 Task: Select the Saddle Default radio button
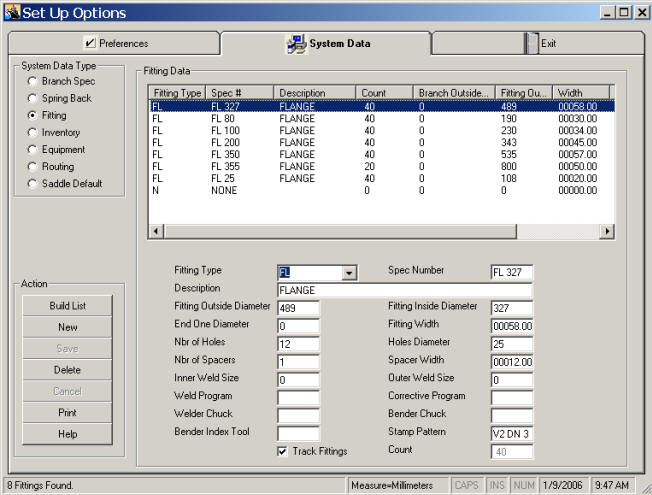(32, 183)
